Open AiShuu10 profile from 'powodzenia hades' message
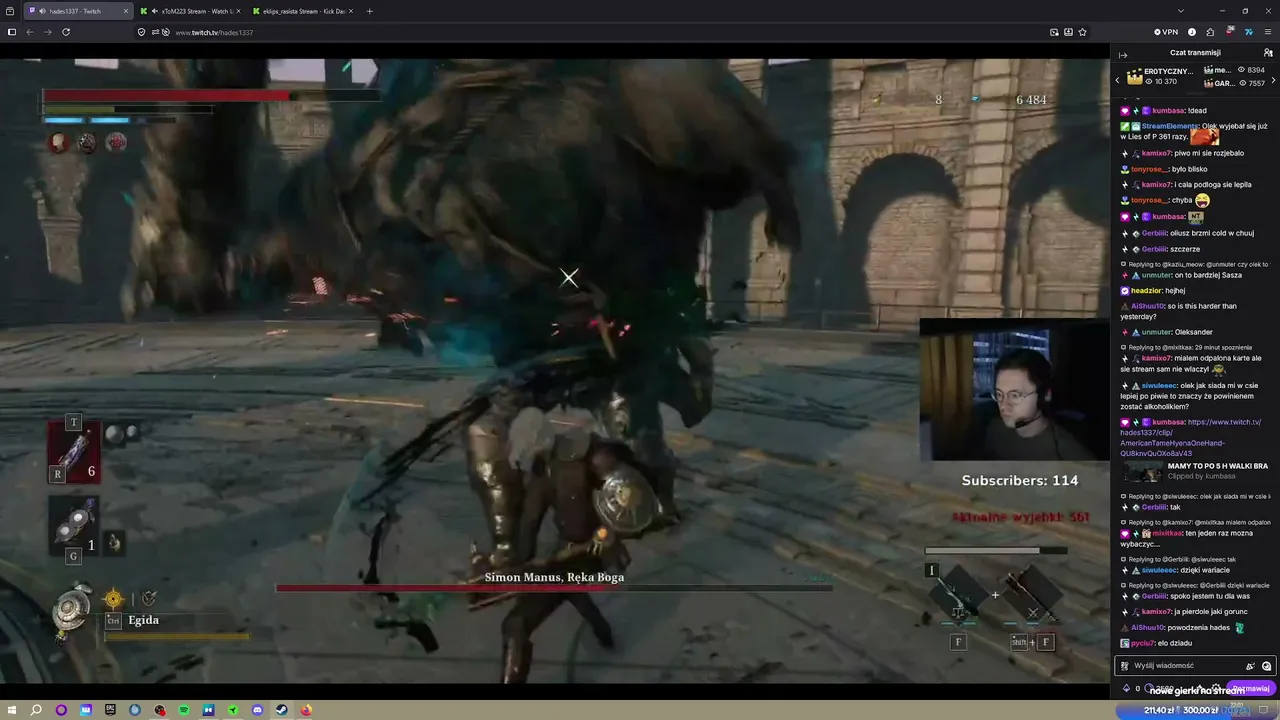This screenshot has width=1280, height=720. tap(1147, 628)
